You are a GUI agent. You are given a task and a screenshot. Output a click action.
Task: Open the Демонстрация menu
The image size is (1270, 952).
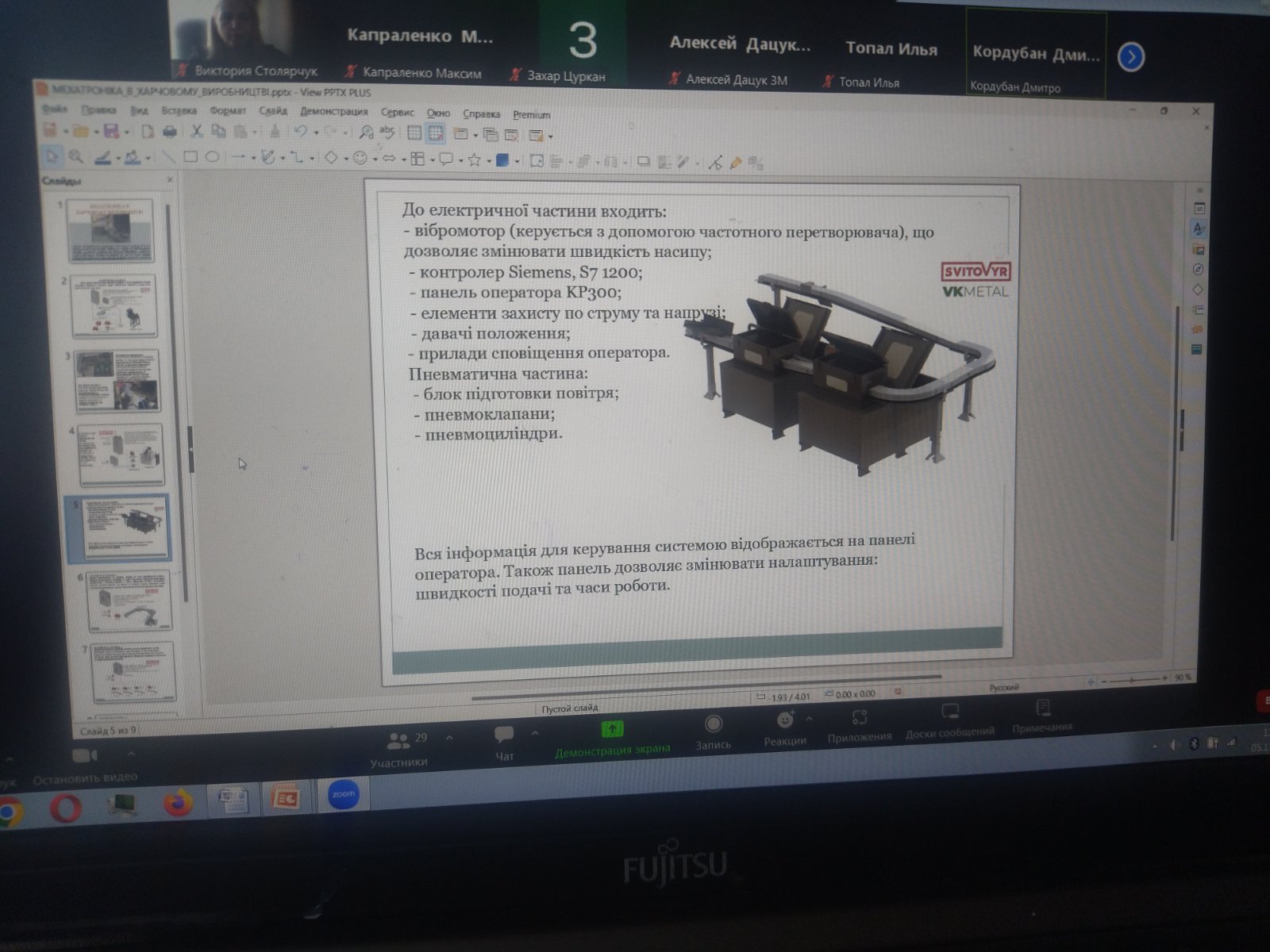pyautogui.click(x=333, y=112)
